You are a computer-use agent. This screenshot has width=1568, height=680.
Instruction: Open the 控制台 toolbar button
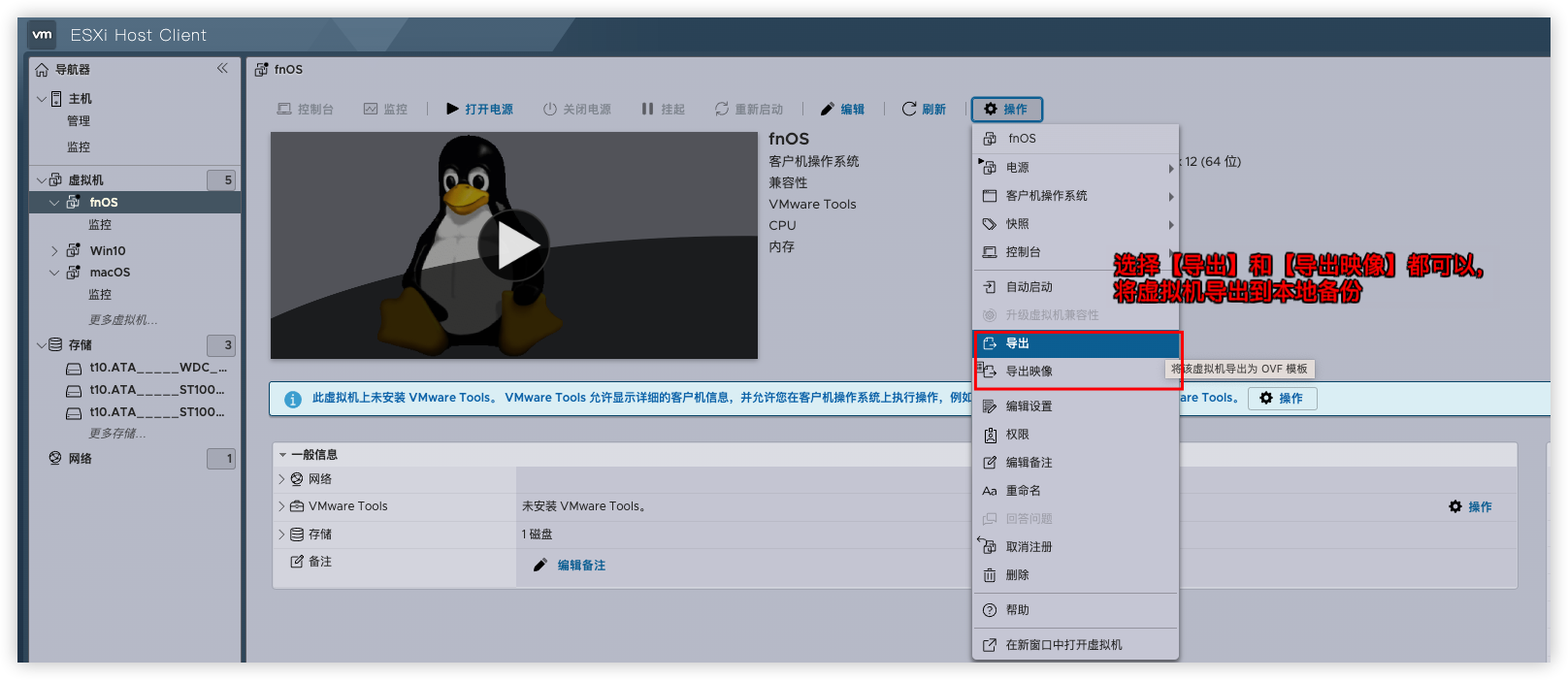(x=305, y=109)
